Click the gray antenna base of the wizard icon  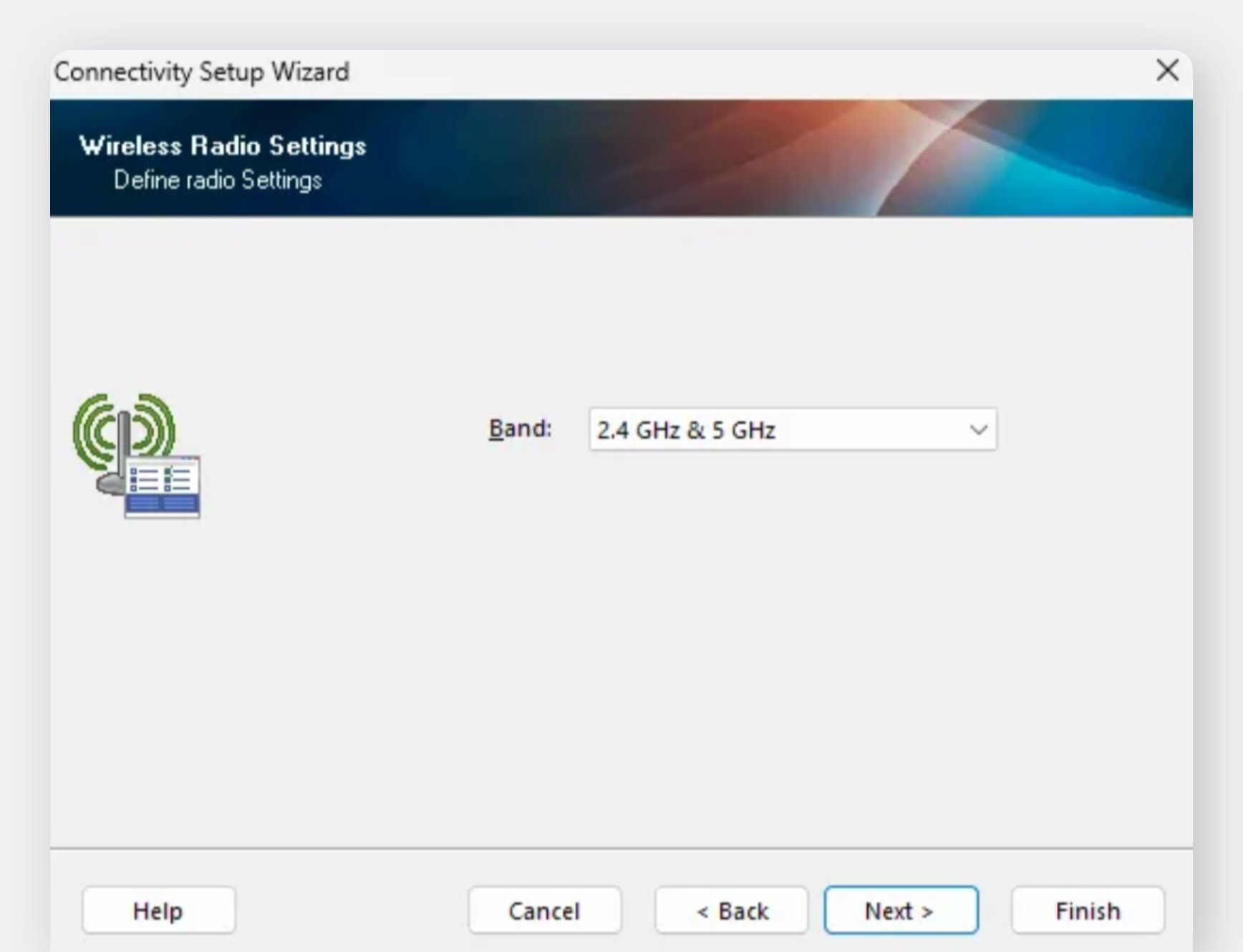110,484
